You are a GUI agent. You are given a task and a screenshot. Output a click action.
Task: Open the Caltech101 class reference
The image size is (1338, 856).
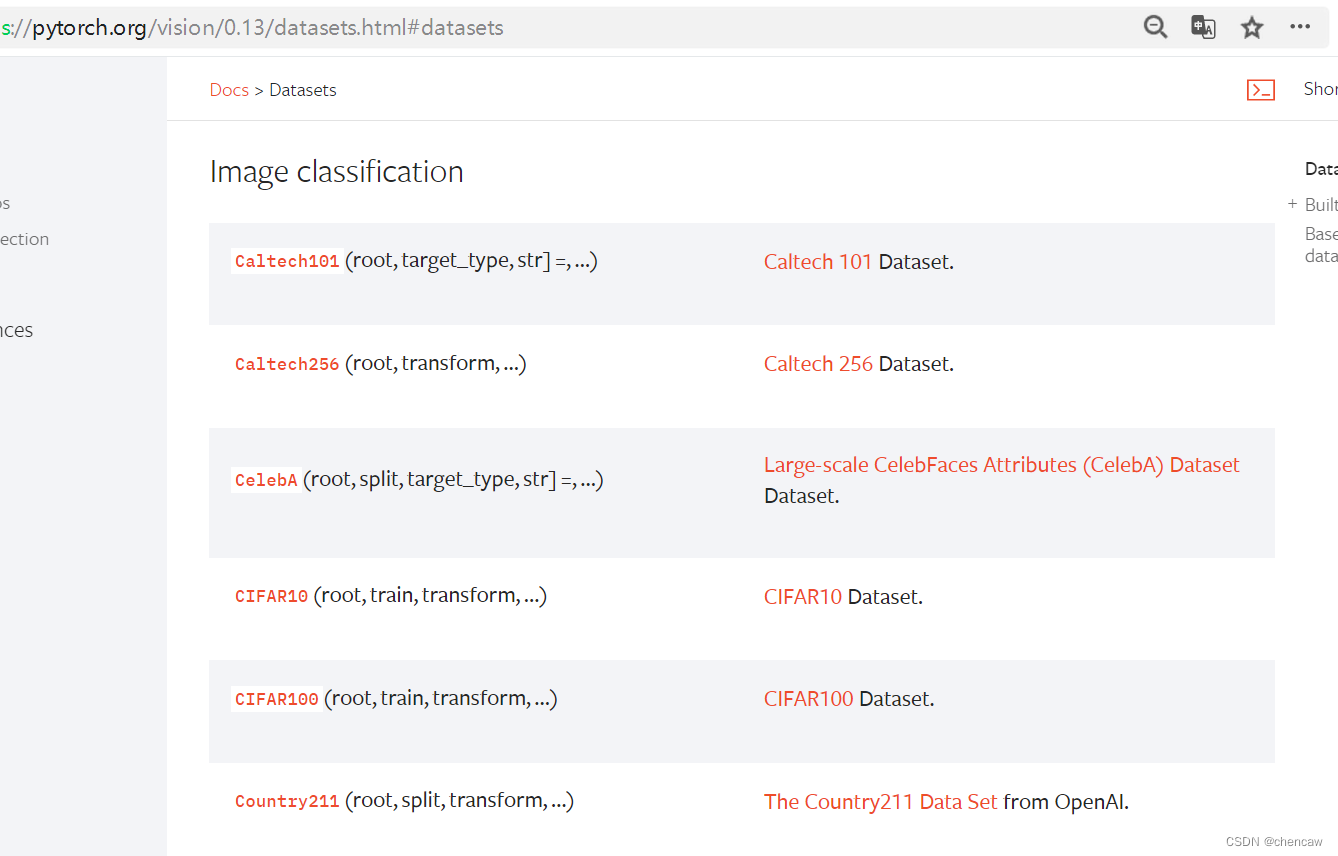(287, 262)
